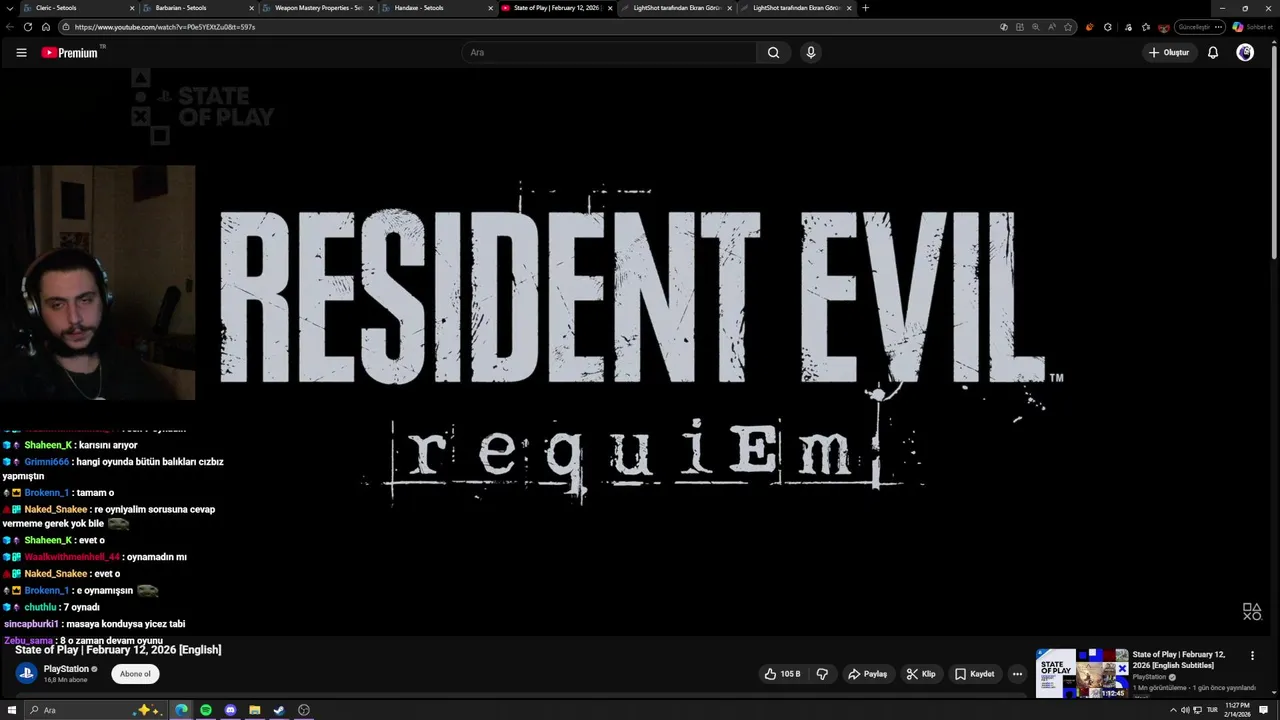Like the video with thumbs up 105 B
1280x720 pixels.
point(784,674)
